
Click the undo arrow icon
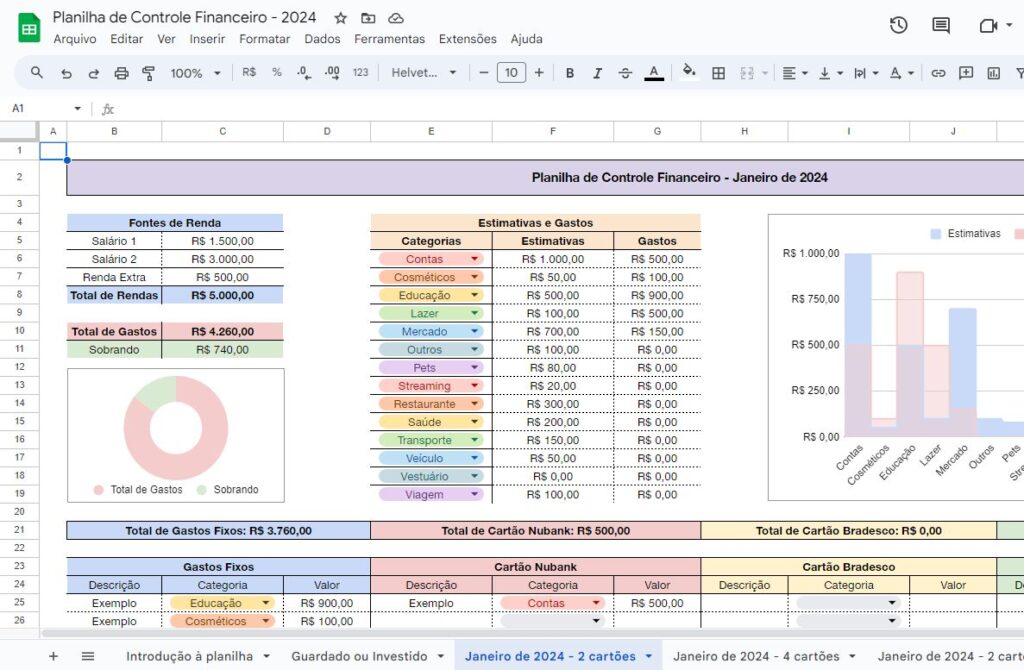(66, 73)
